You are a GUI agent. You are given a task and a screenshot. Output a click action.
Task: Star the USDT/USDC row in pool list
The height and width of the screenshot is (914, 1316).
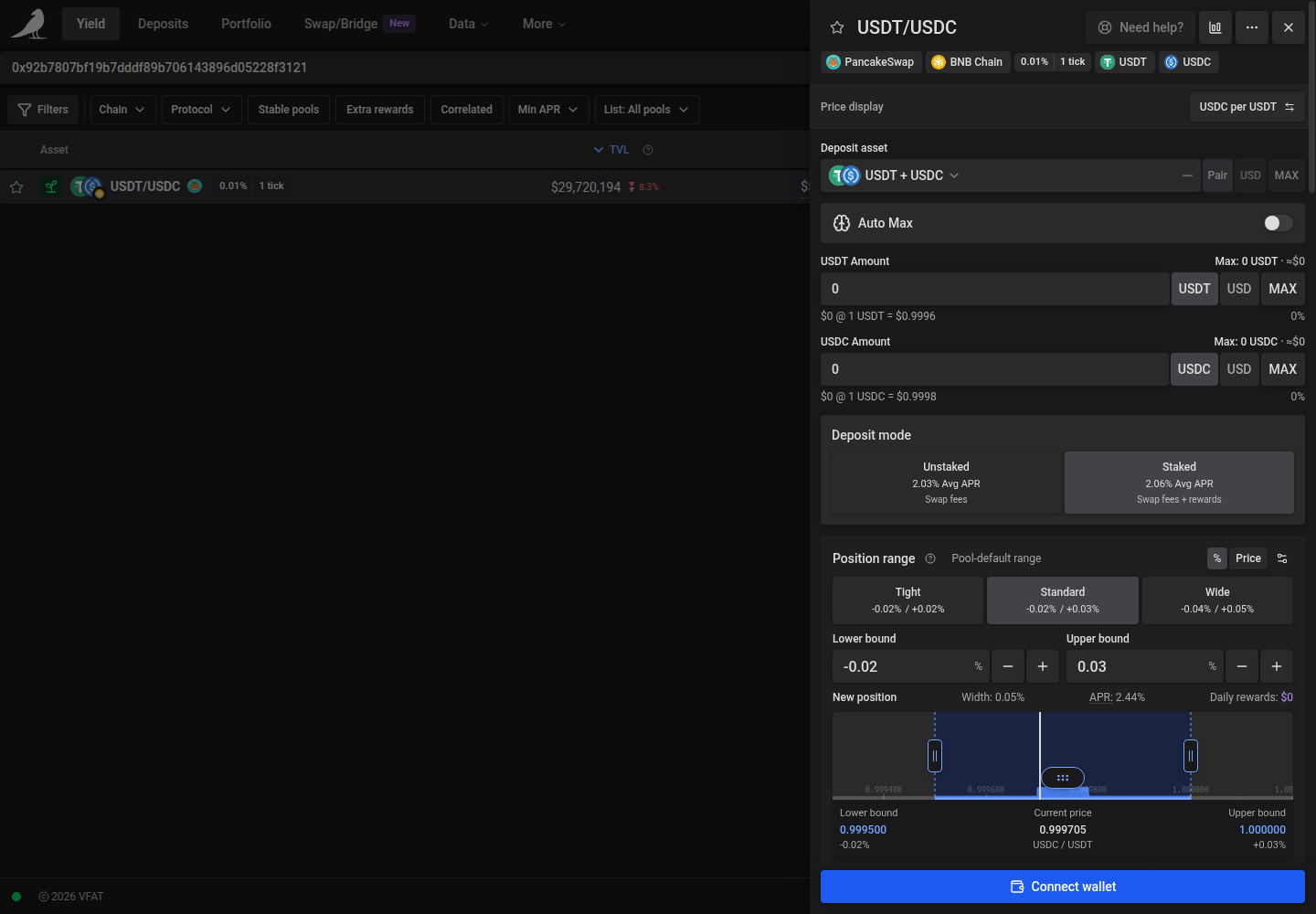point(16,187)
